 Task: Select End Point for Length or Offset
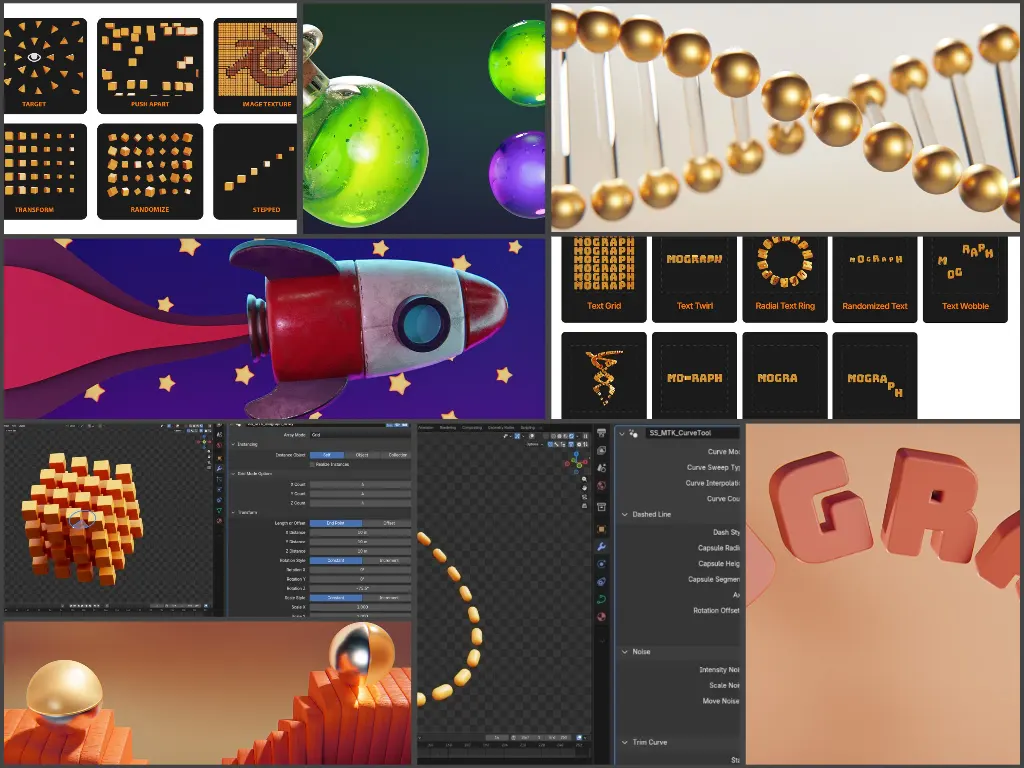[x=336, y=523]
